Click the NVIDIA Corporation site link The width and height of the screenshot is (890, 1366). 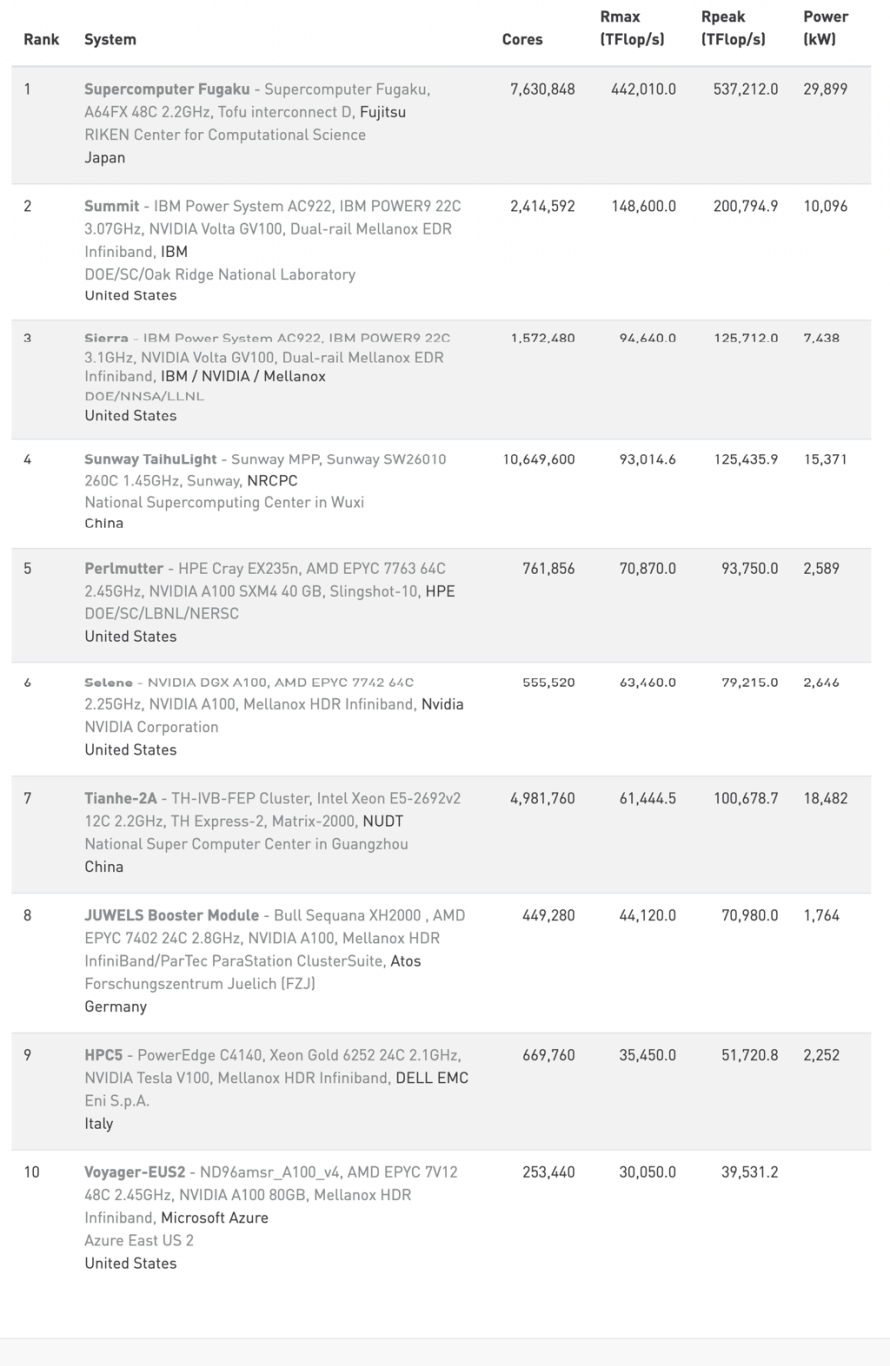point(151,727)
